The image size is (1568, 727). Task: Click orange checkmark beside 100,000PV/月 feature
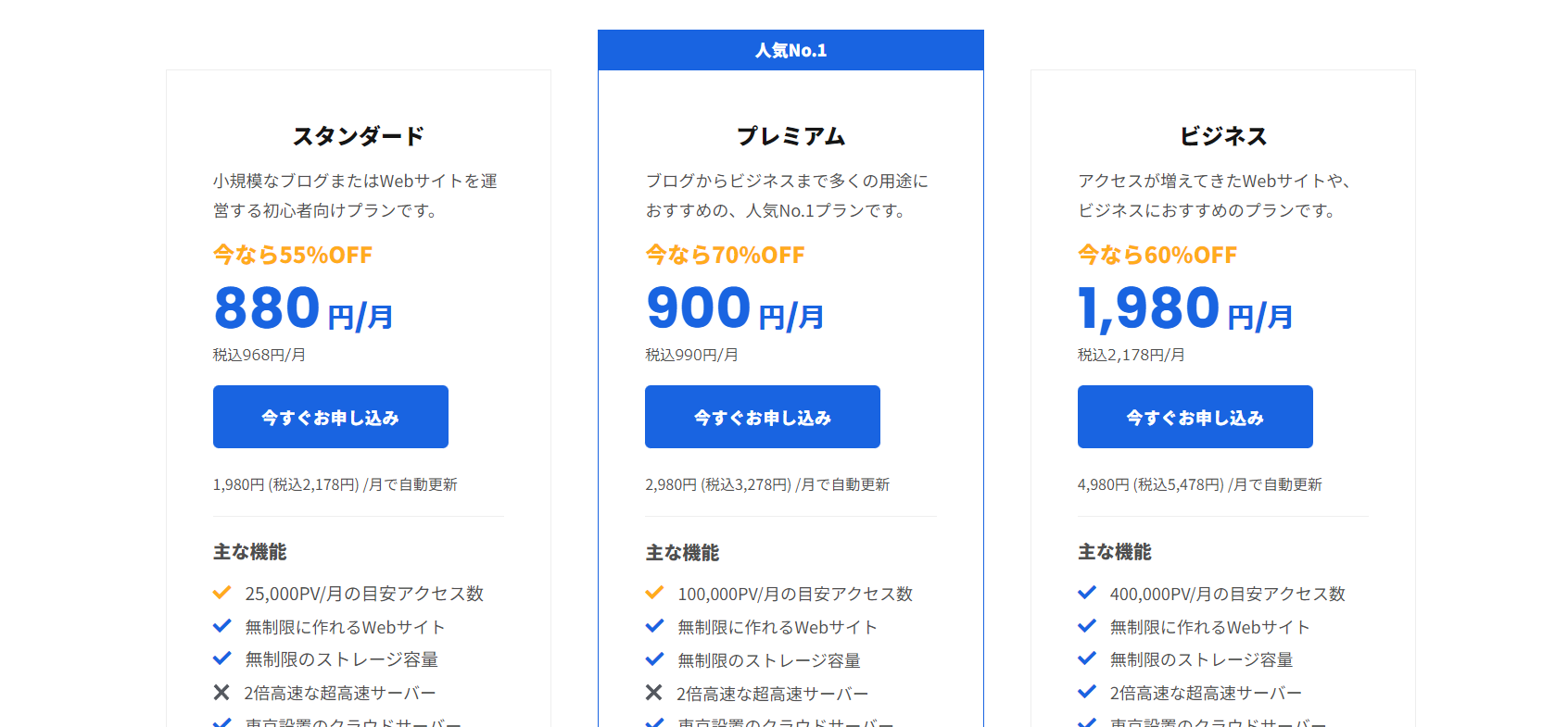654,593
